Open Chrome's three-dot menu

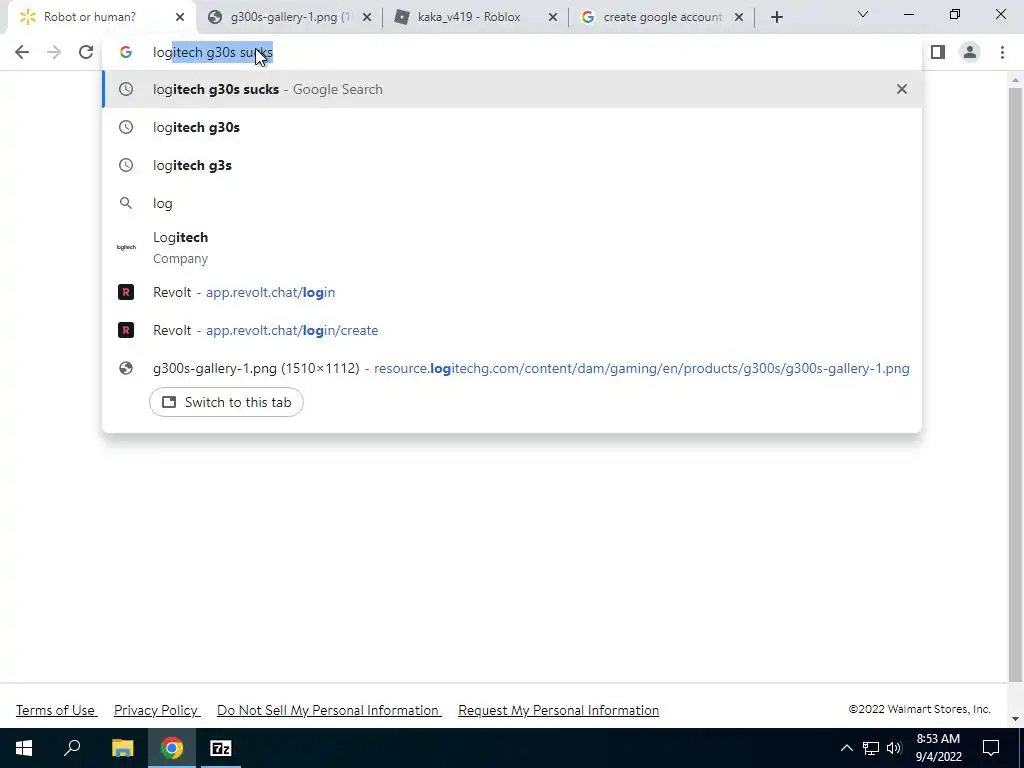coord(1002,52)
